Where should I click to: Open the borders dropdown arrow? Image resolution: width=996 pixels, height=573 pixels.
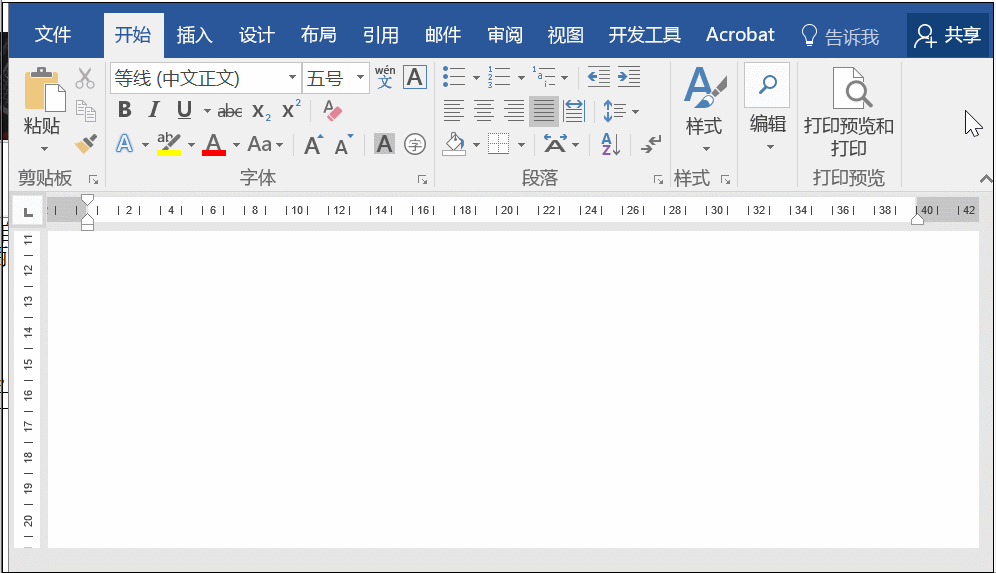522,145
